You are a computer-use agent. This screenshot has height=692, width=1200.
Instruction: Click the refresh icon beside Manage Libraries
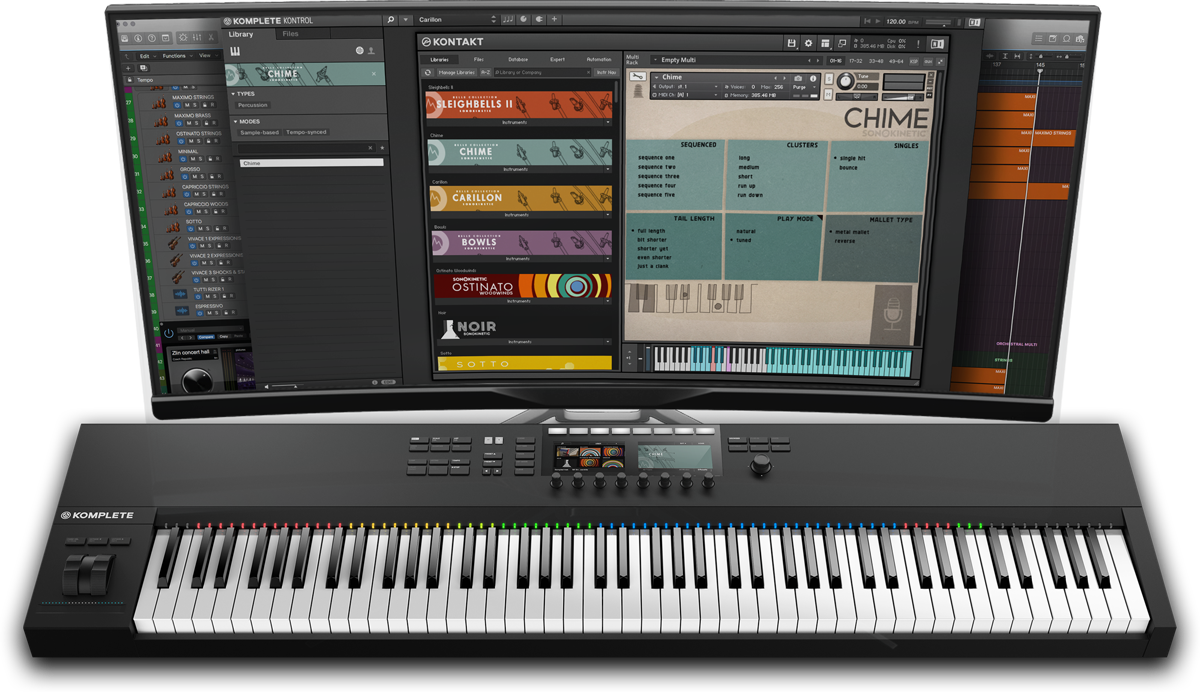pos(429,72)
